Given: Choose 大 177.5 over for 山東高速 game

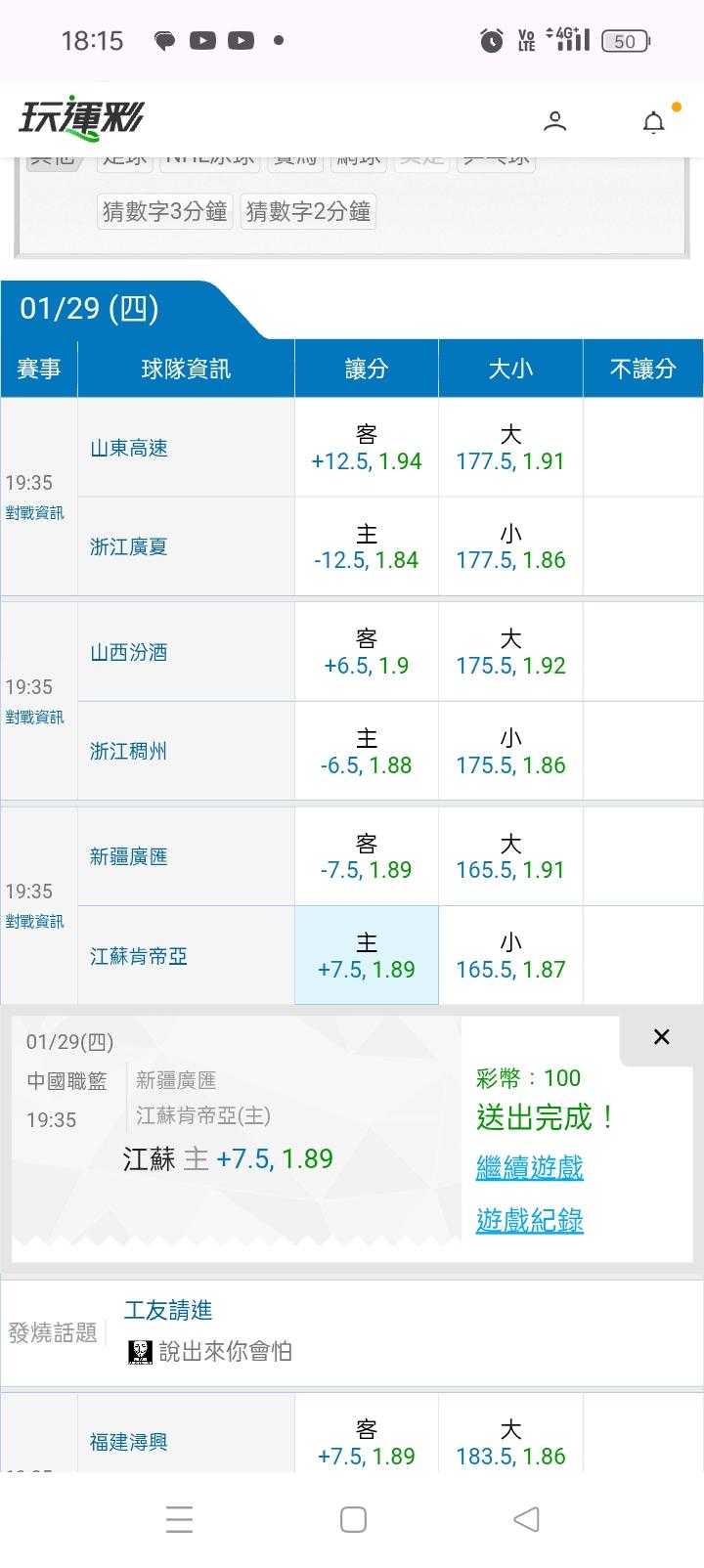Looking at the screenshot, I should (510, 448).
